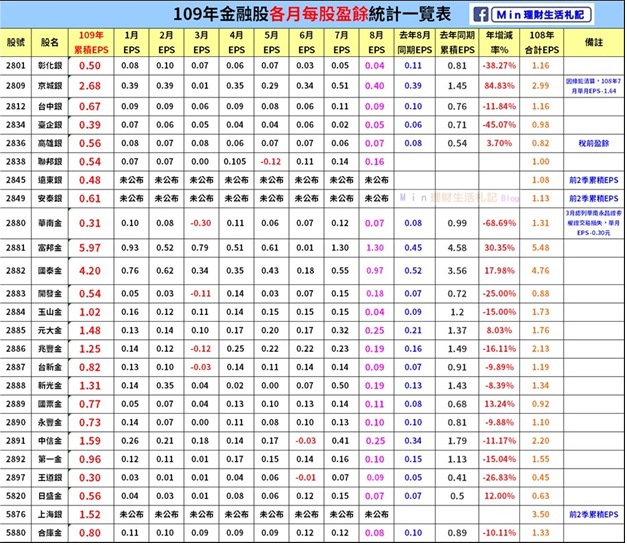This screenshot has width=627, height=545.
Task: Click stock name 中信金
Action: [x=51, y=438]
